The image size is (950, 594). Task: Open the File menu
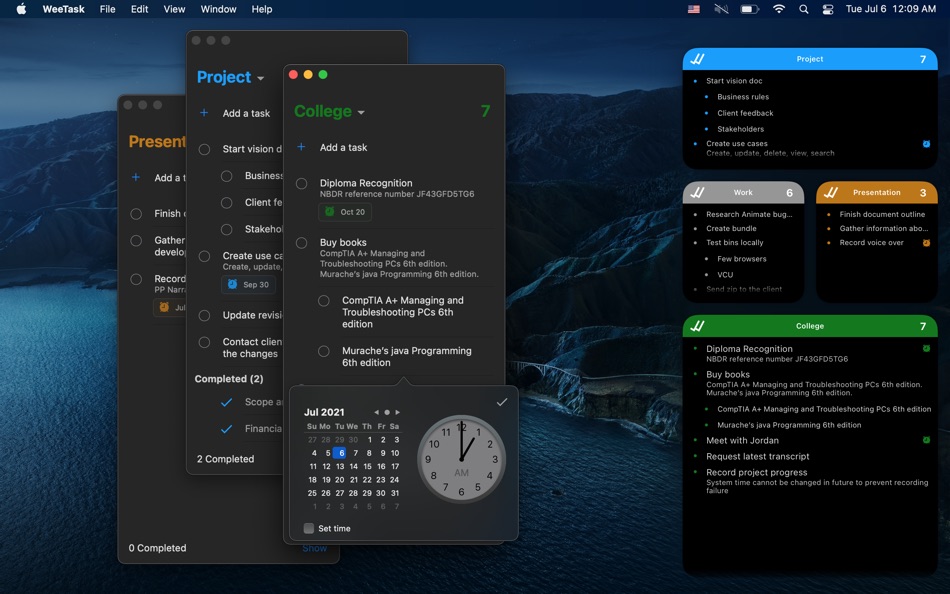pyautogui.click(x=107, y=9)
